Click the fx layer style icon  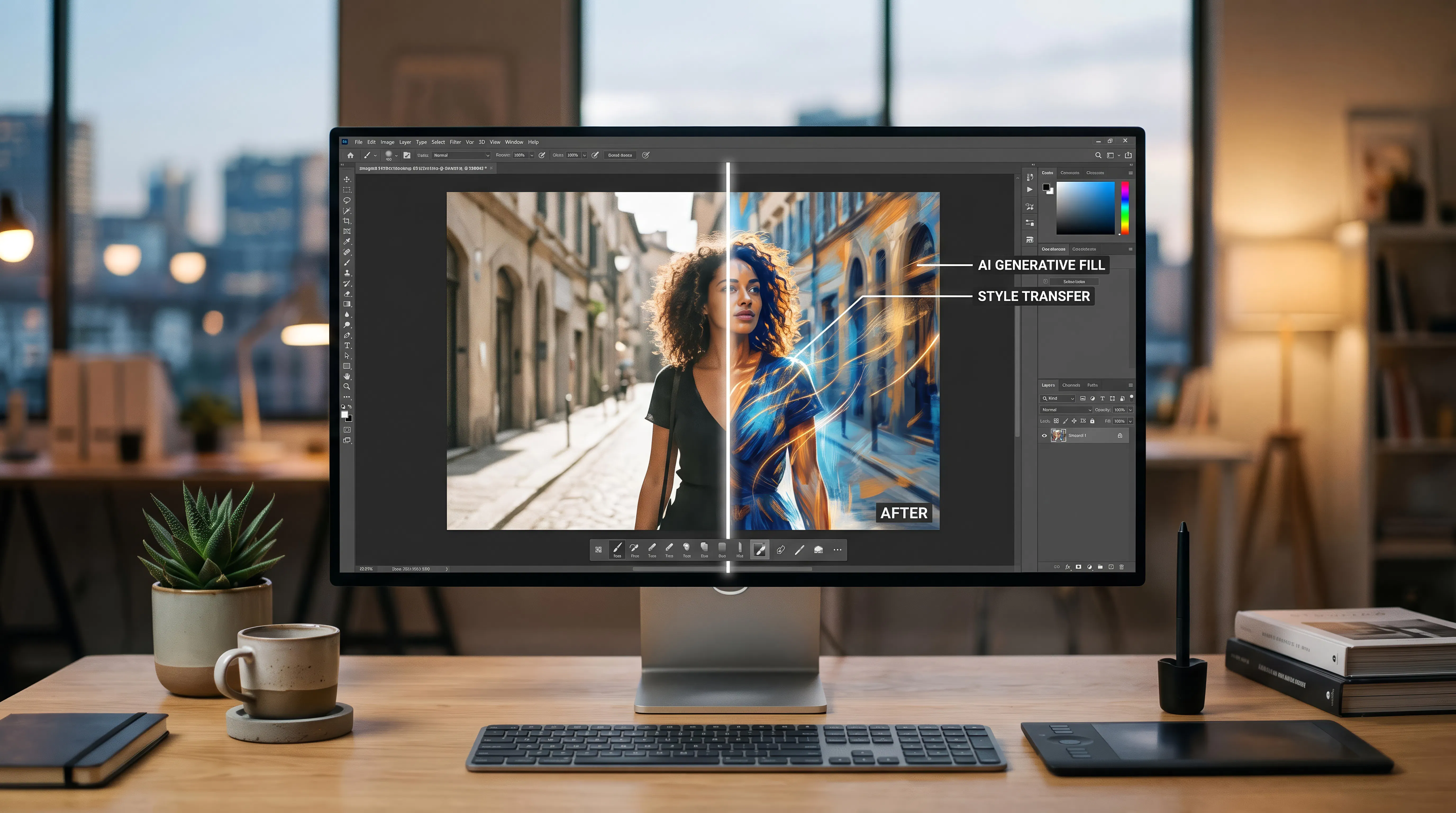[1068, 567]
